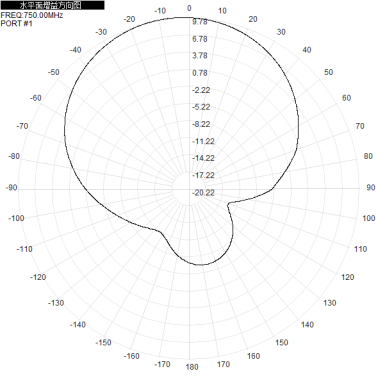378x378 pixels.
Task: Click the positive 60 degree angle label
Action: (347, 98)
